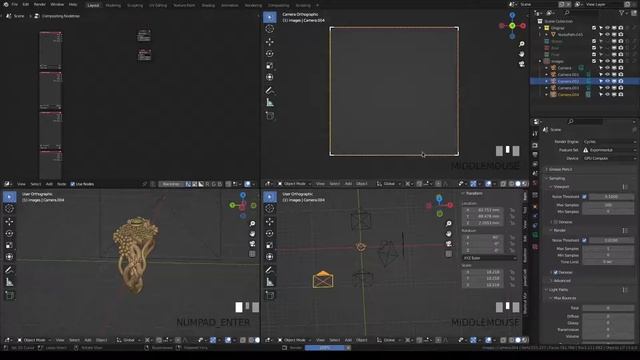Click zoom icon in bottom-right viewport
Viewport: 640px width, 360px height.
[449, 224]
